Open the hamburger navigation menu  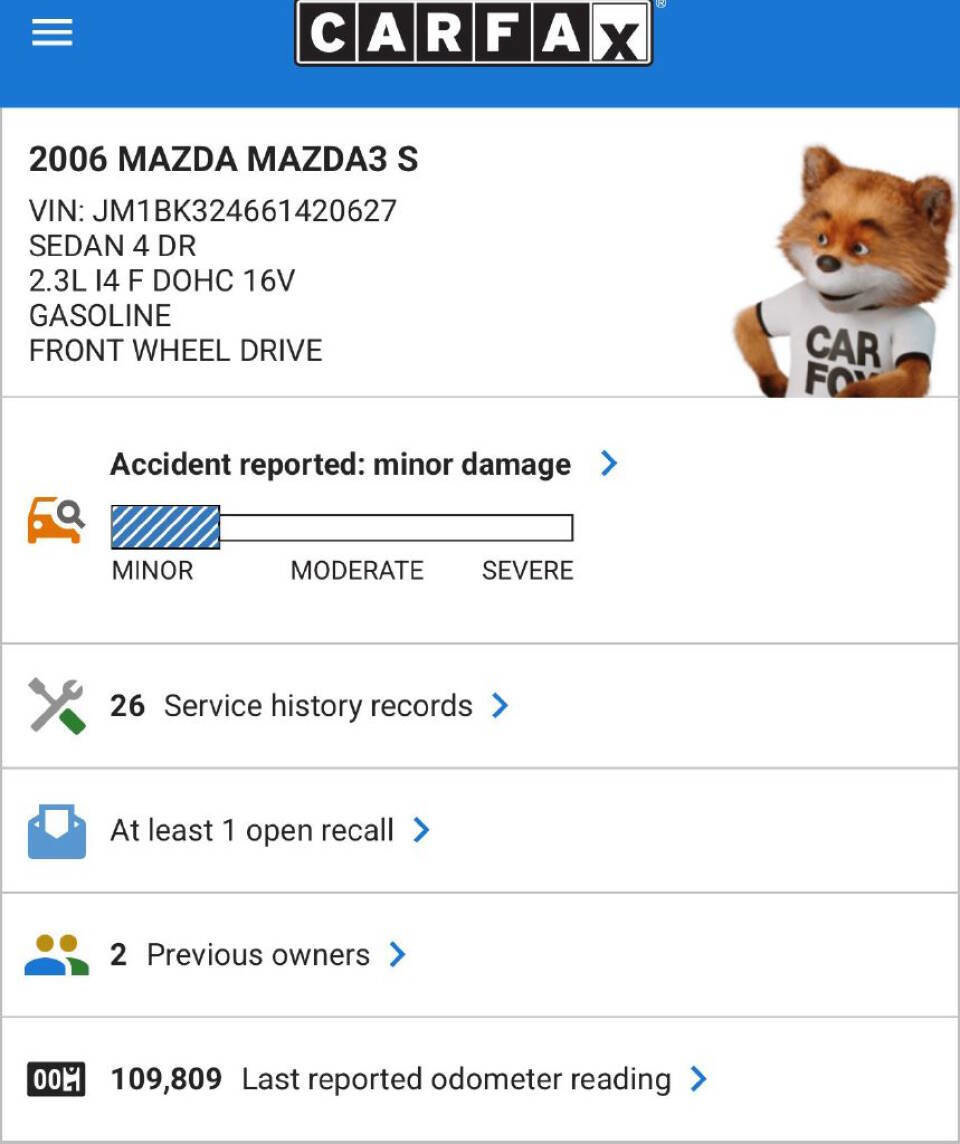click(51, 32)
